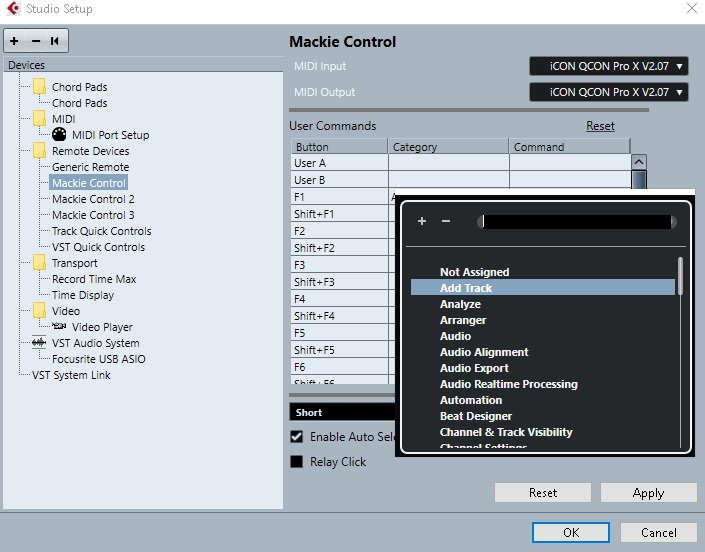
Task: Click the F2 button row
Action: [x=339, y=231]
